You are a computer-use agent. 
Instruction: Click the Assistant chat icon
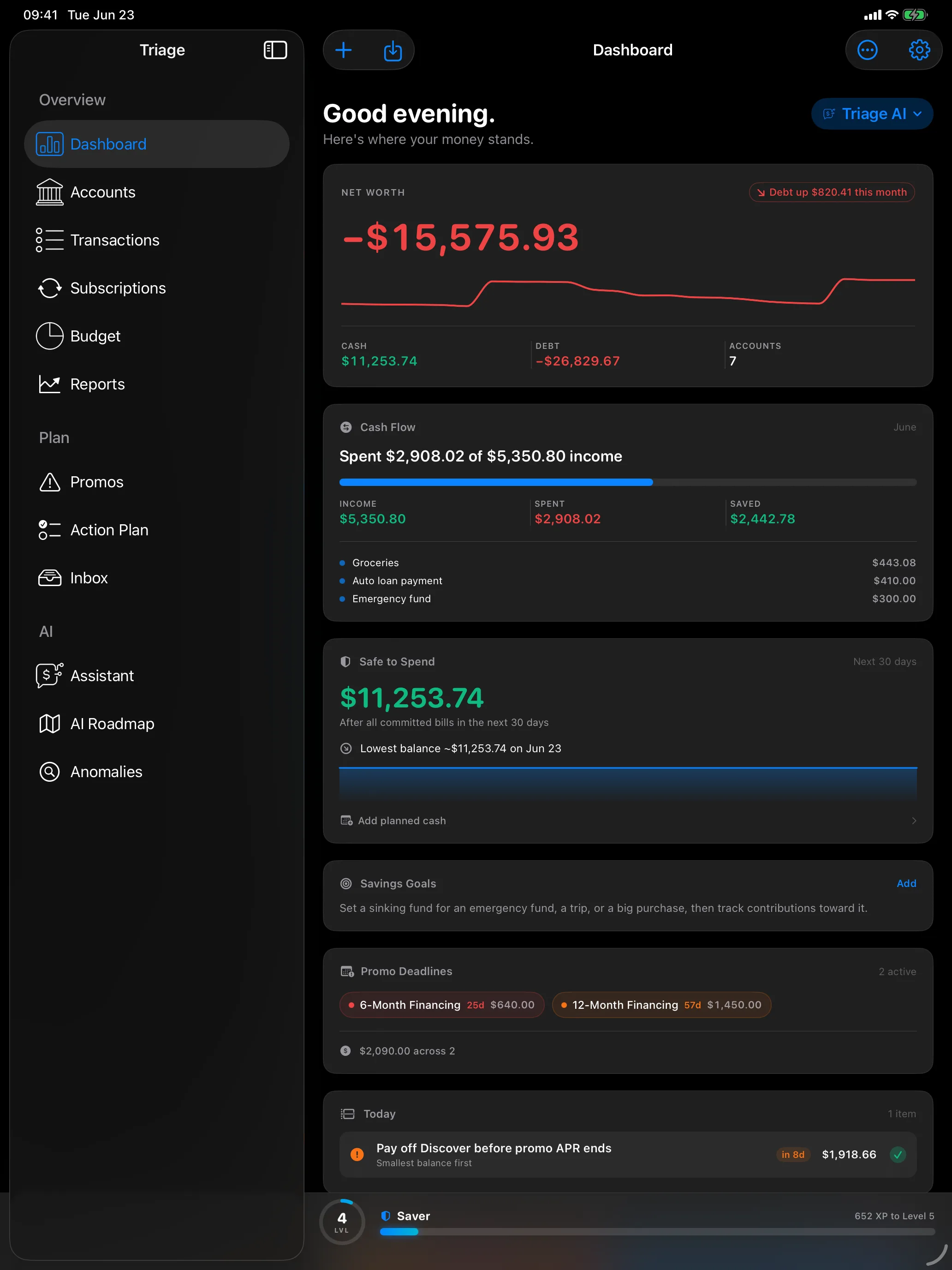click(x=49, y=675)
